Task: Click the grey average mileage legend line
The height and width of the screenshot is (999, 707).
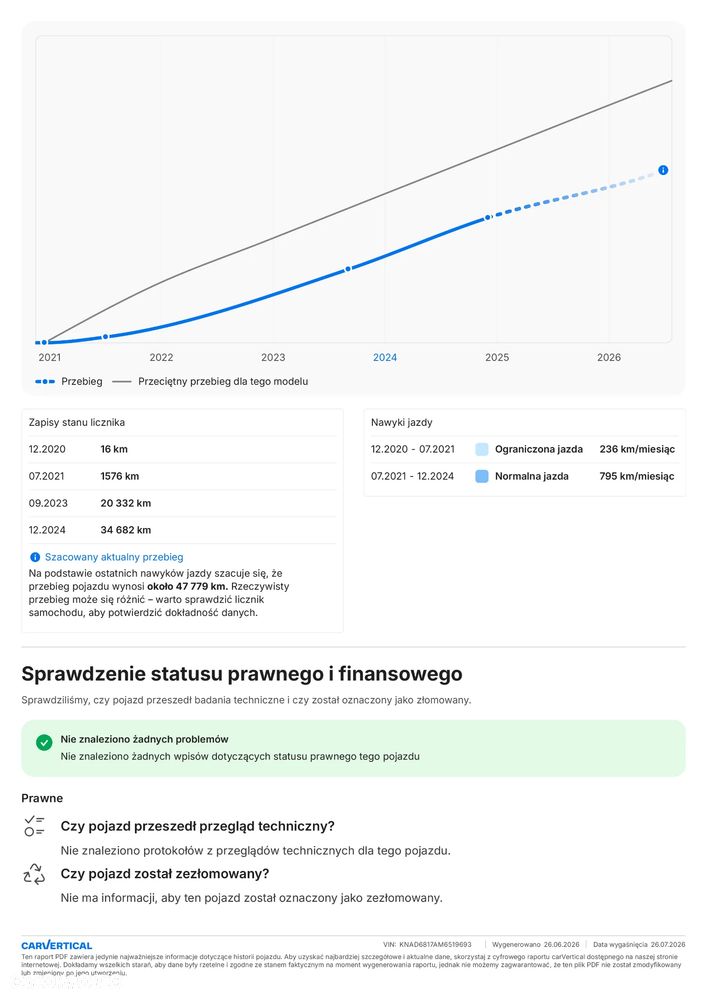Action: (x=122, y=382)
